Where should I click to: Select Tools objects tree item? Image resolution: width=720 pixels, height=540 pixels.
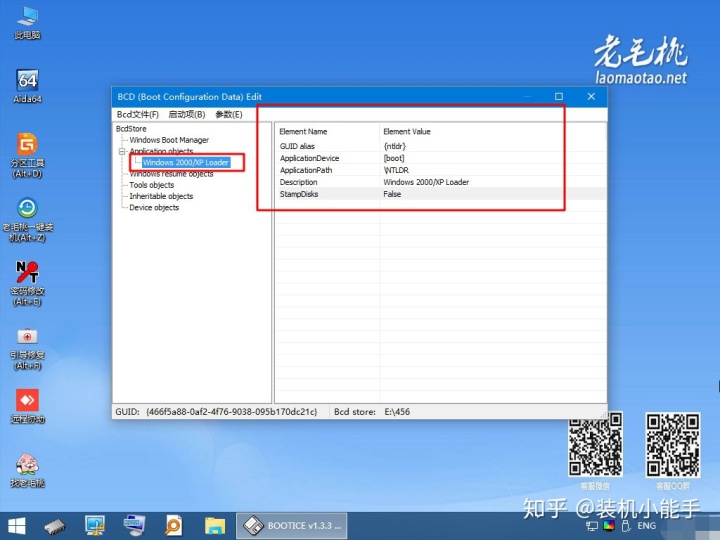(x=152, y=185)
